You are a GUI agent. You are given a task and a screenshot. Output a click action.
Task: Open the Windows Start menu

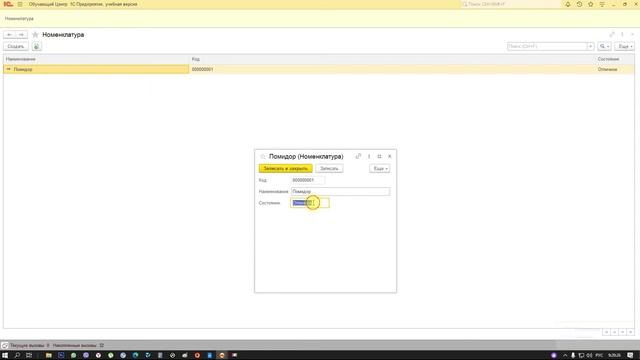5,356
